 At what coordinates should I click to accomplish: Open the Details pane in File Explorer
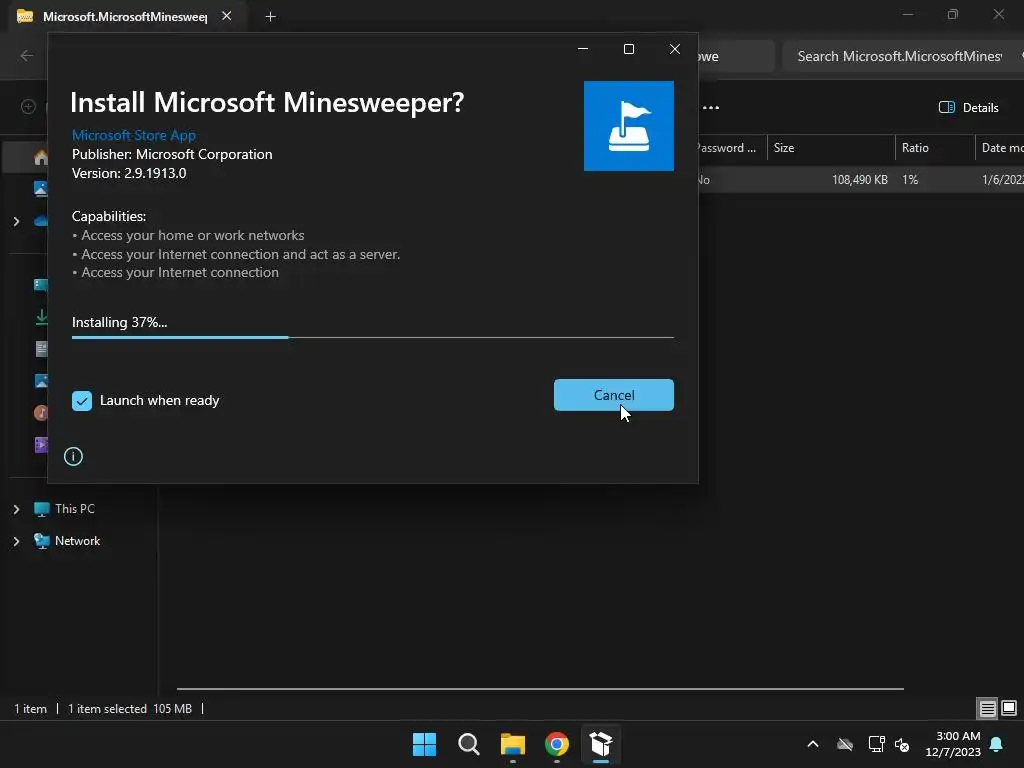[x=968, y=108]
